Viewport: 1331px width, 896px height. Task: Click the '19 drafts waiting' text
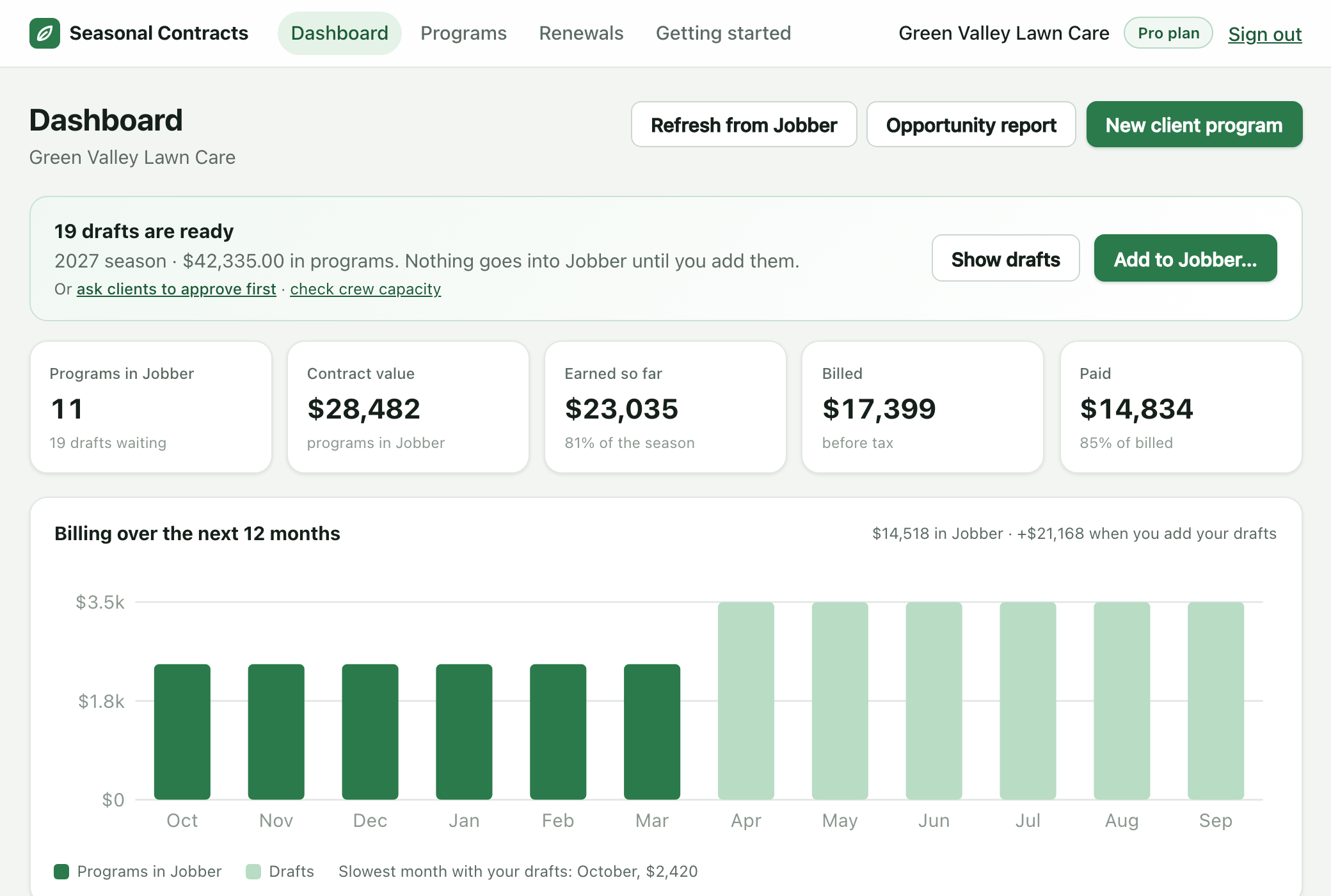click(108, 443)
